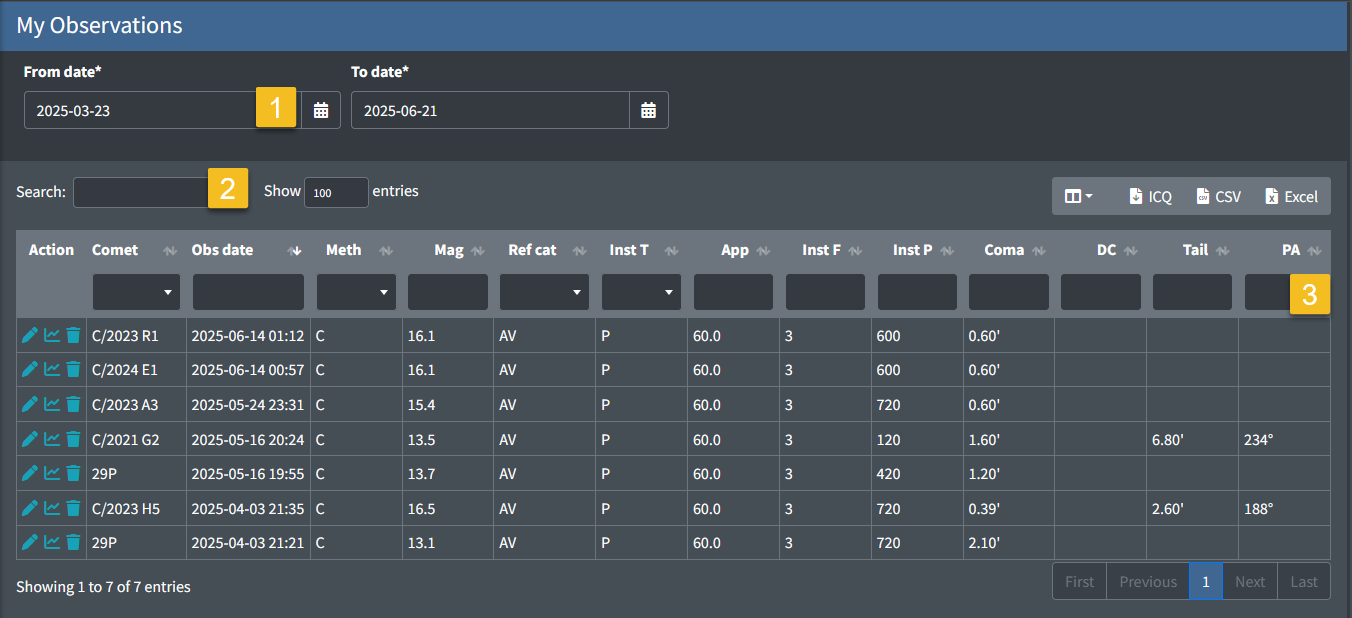Viewport: 1352px width, 618px height.
Task: Click the Mag filter field
Action: pos(448,292)
